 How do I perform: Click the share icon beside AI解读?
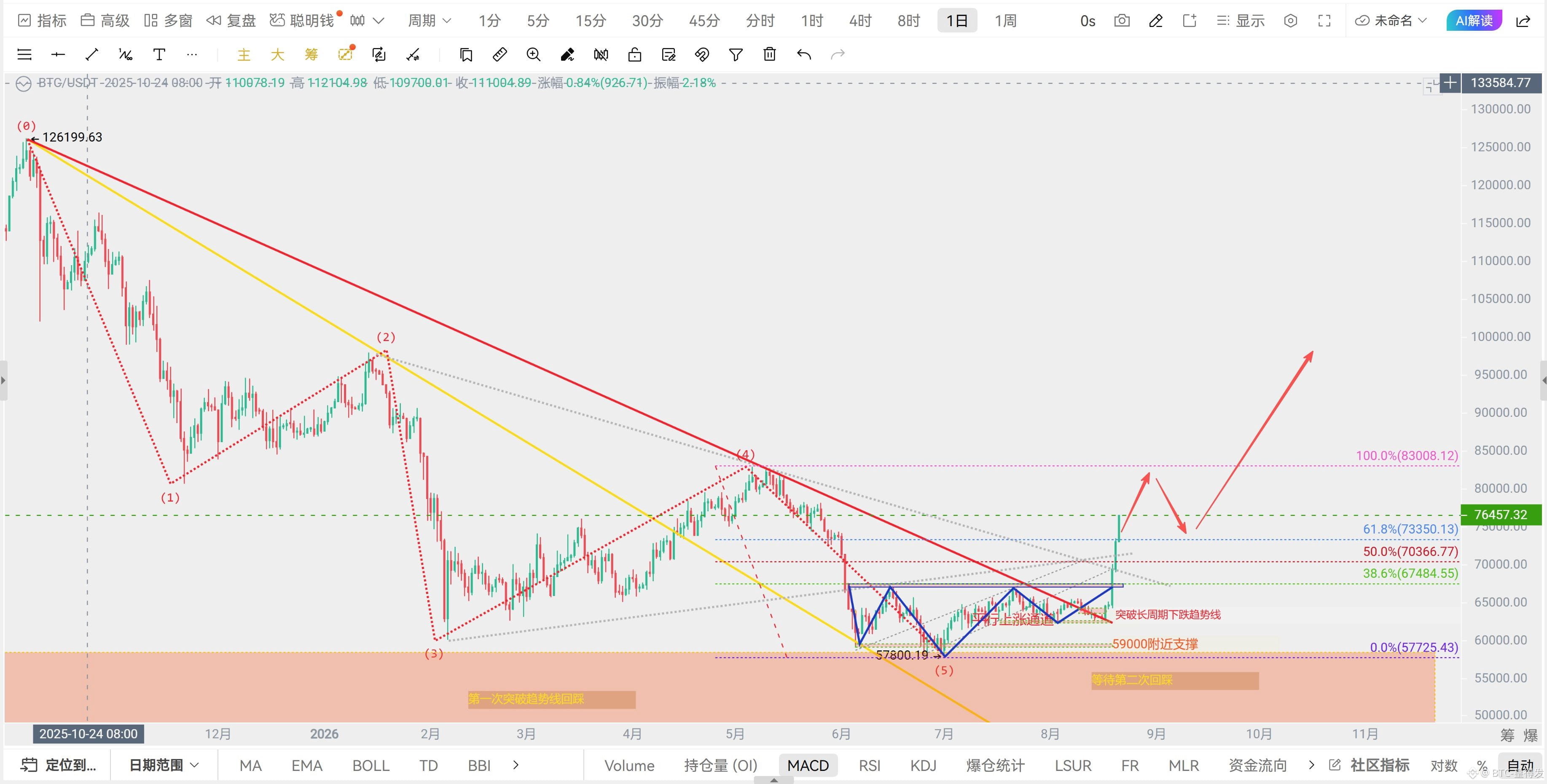tap(1523, 21)
